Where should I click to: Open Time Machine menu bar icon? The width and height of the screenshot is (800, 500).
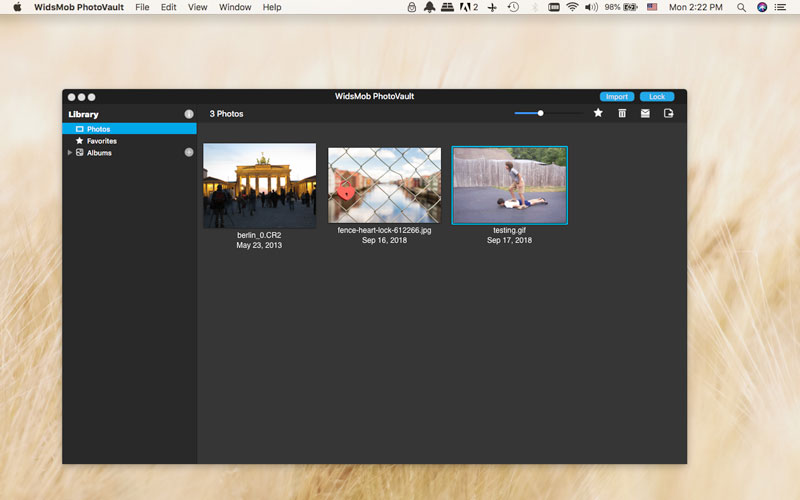click(x=513, y=7)
